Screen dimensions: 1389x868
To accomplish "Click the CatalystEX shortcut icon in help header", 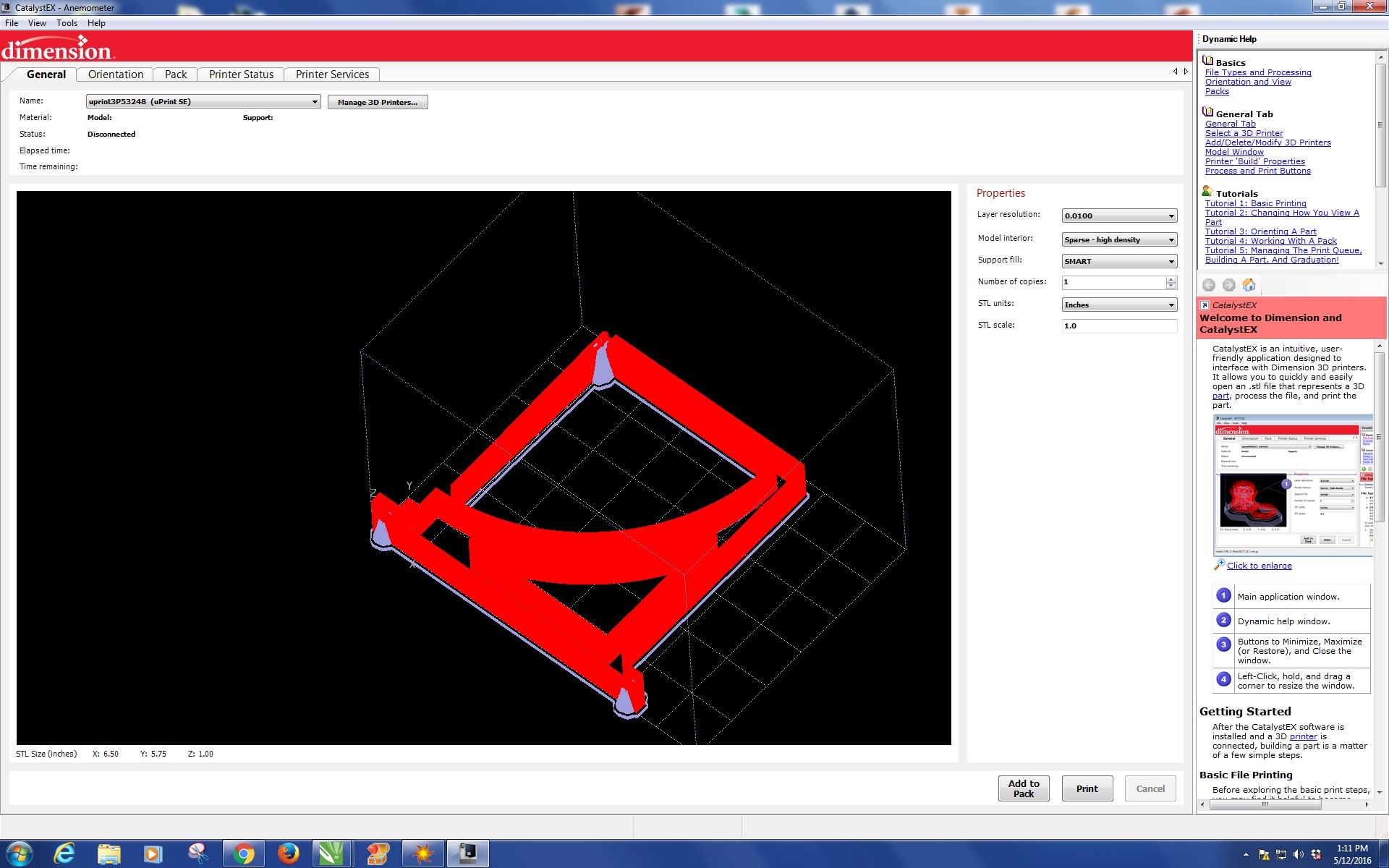I will click(1205, 305).
